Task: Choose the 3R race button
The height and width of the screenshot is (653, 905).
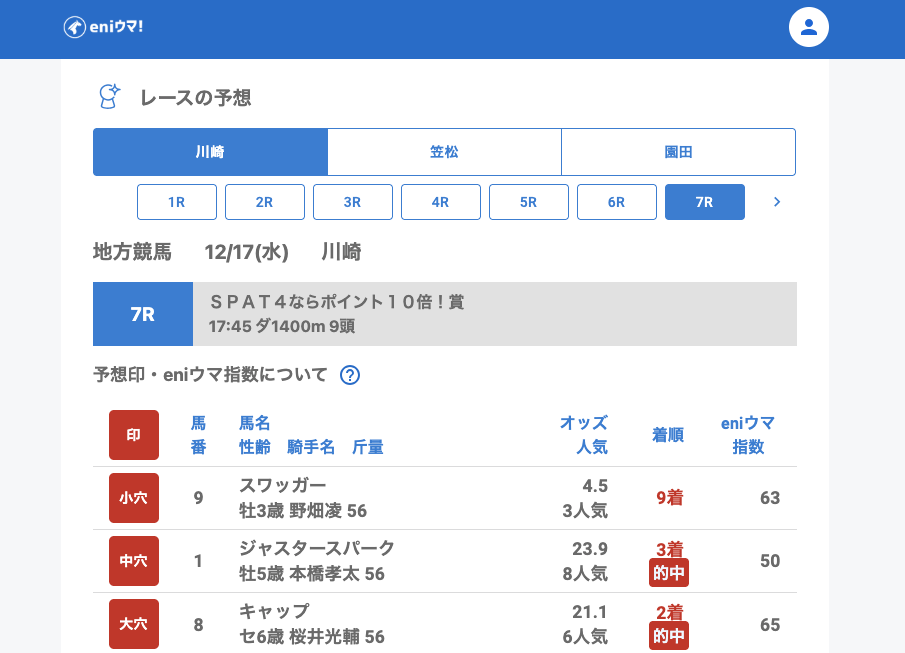Action: pyautogui.click(x=353, y=202)
